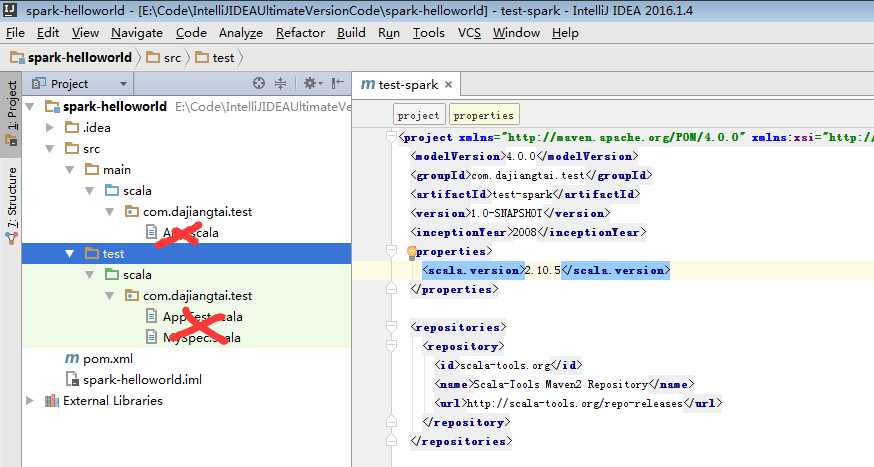
Task: Click the .idea folder icon
Action: coord(72,128)
